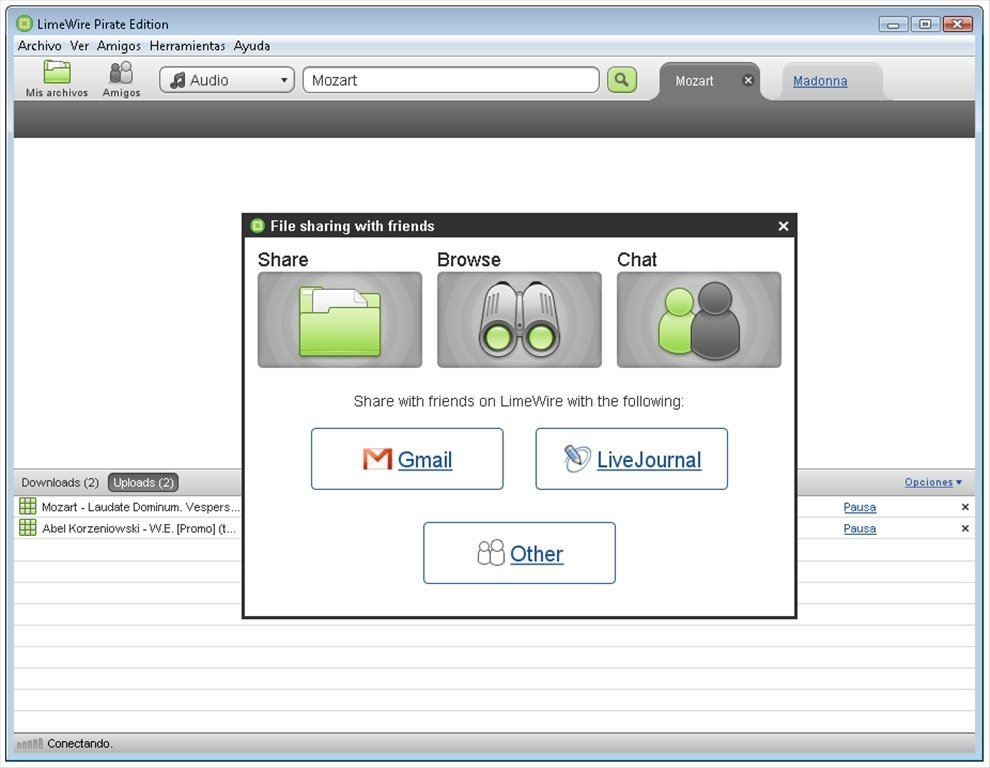Click the connection strength bars icon
The height and width of the screenshot is (768, 990).
click(x=30, y=744)
